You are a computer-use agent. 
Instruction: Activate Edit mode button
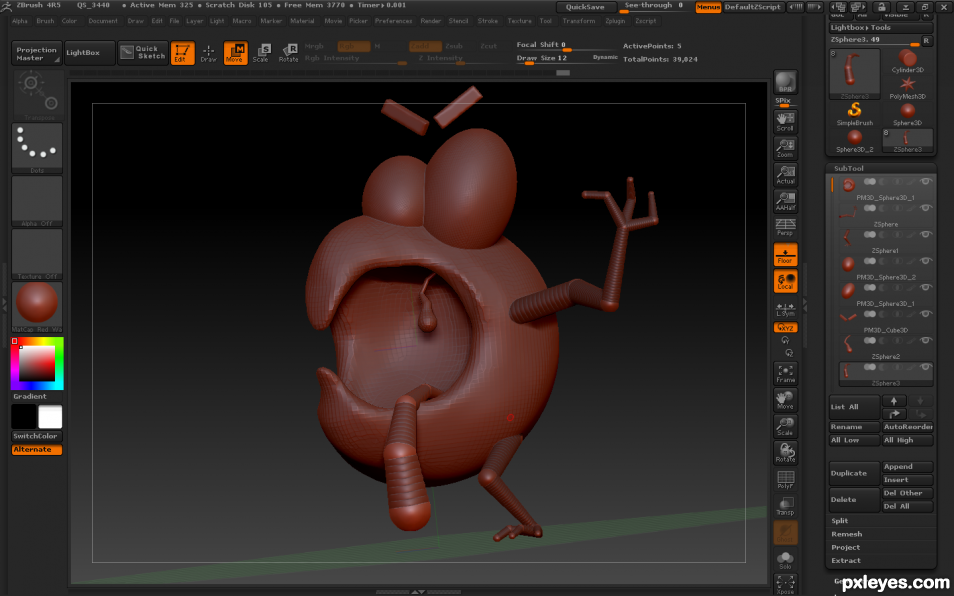pyautogui.click(x=182, y=53)
